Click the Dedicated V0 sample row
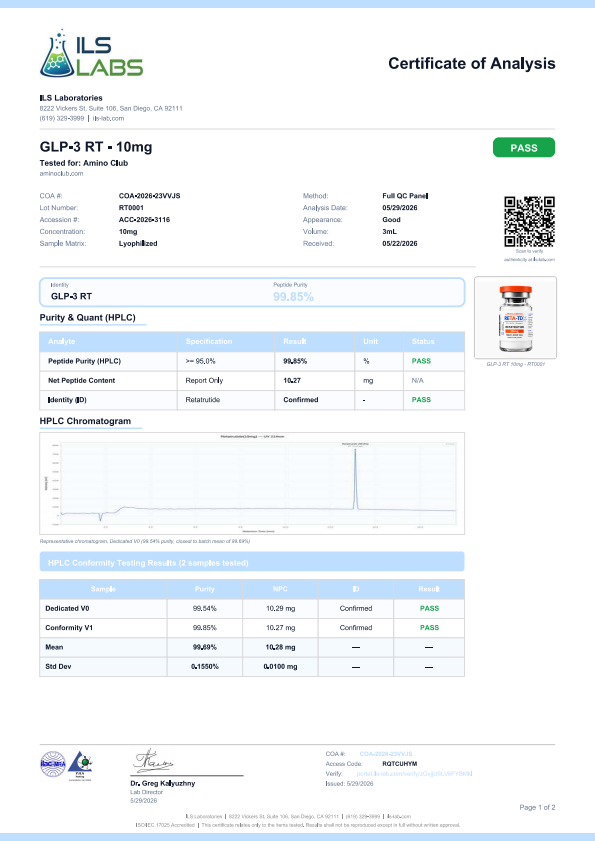 tap(252, 608)
